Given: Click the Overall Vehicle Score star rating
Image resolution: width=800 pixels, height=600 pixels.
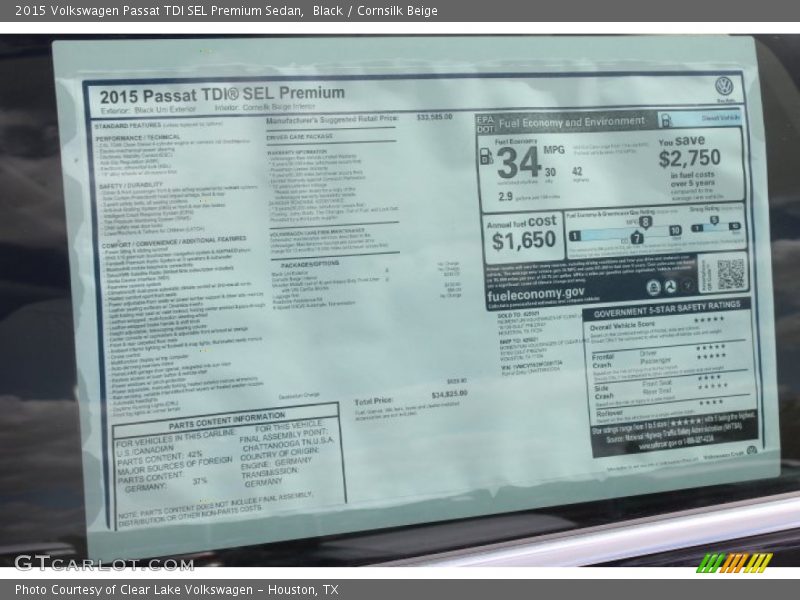Looking at the screenshot, I should click(709, 319).
